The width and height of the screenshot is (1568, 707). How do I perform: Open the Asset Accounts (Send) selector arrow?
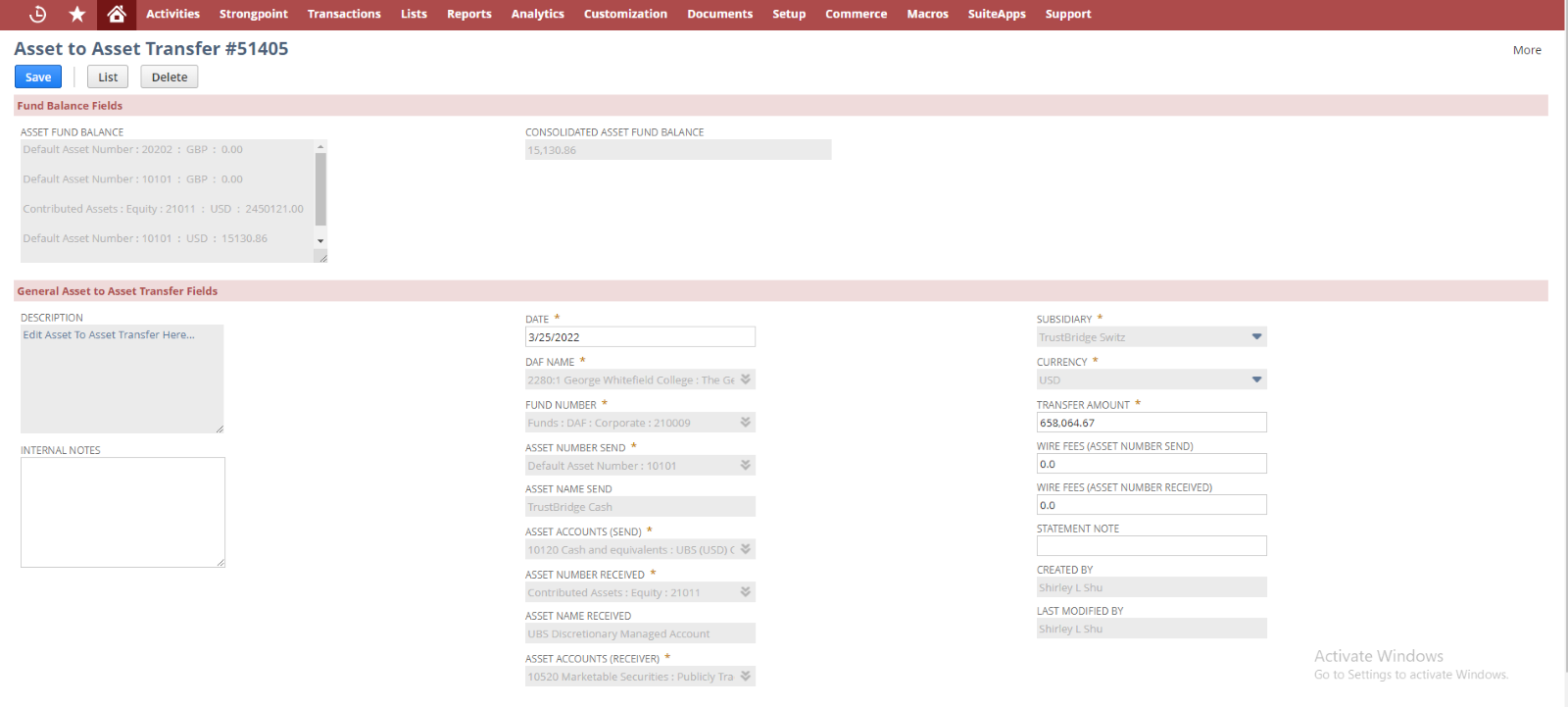click(x=746, y=550)
